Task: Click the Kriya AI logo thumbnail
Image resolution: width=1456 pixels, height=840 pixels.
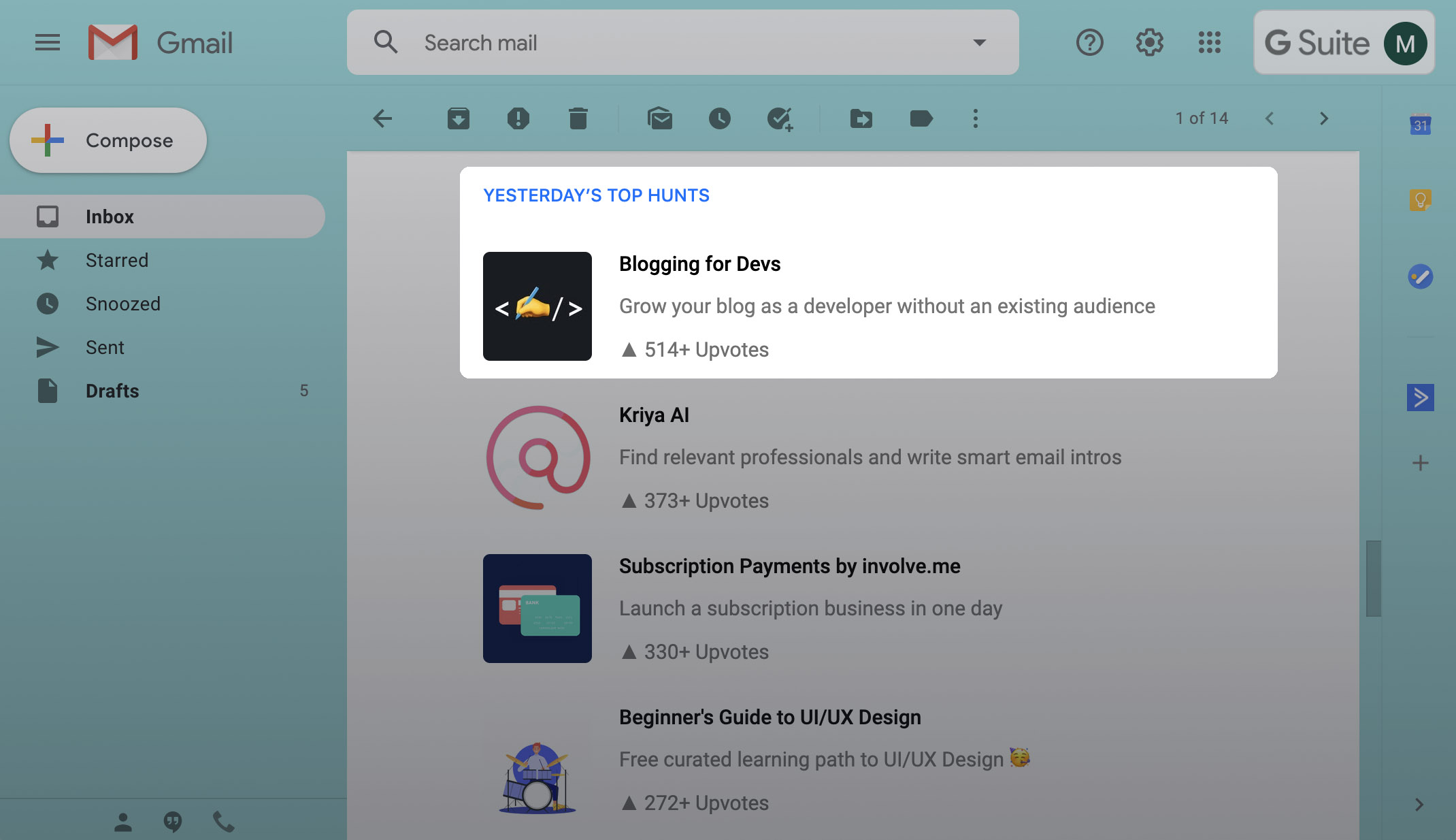Action: coord(537,457)
